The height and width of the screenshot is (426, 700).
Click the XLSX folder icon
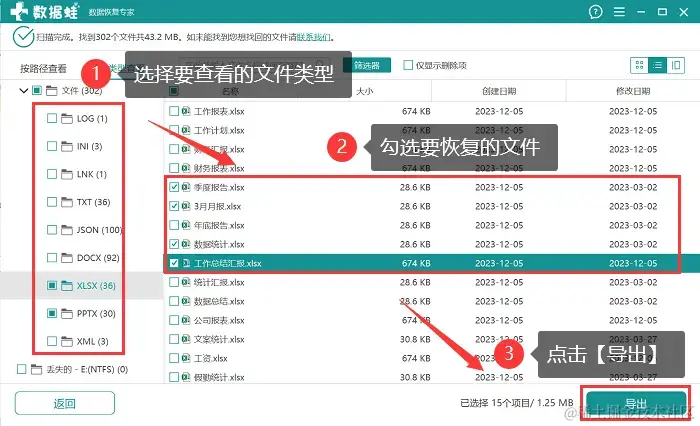coord(67,286)
